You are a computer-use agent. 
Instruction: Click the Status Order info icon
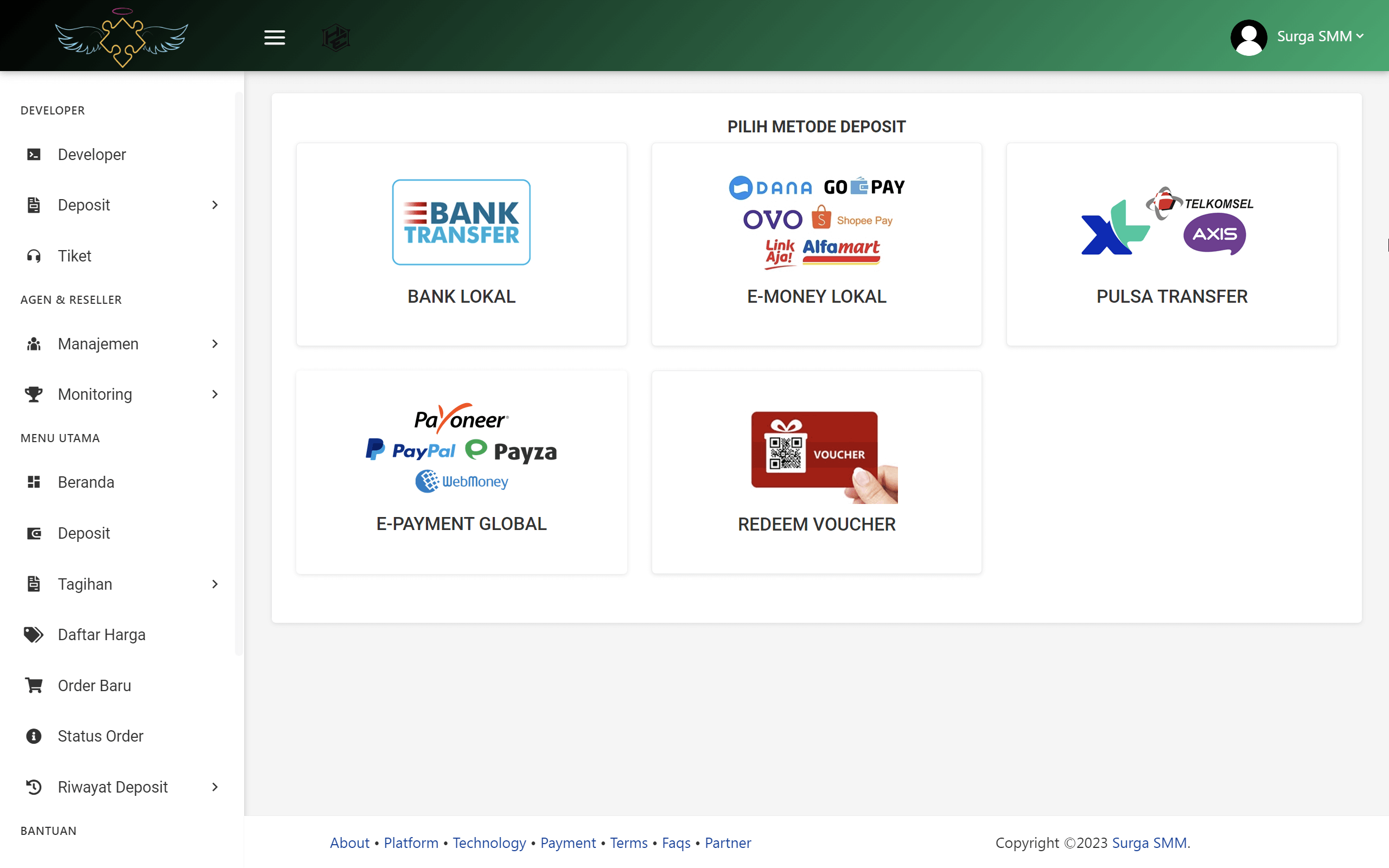click(33, 736)
